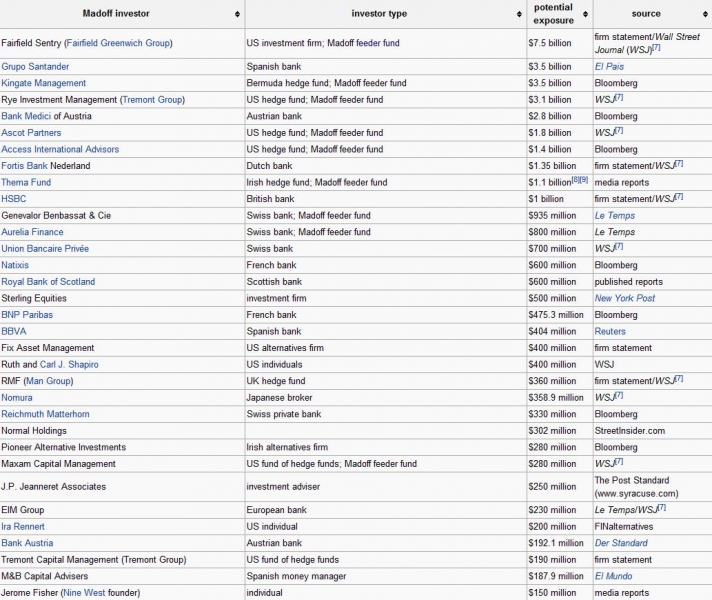712x600 pixels.
Task: Open the Reuters source link
Action: (x=610, y=332)
